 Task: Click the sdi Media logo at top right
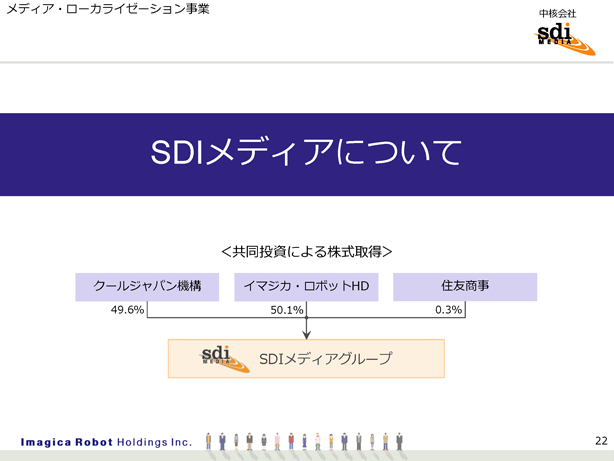click(x=565, y=39)
